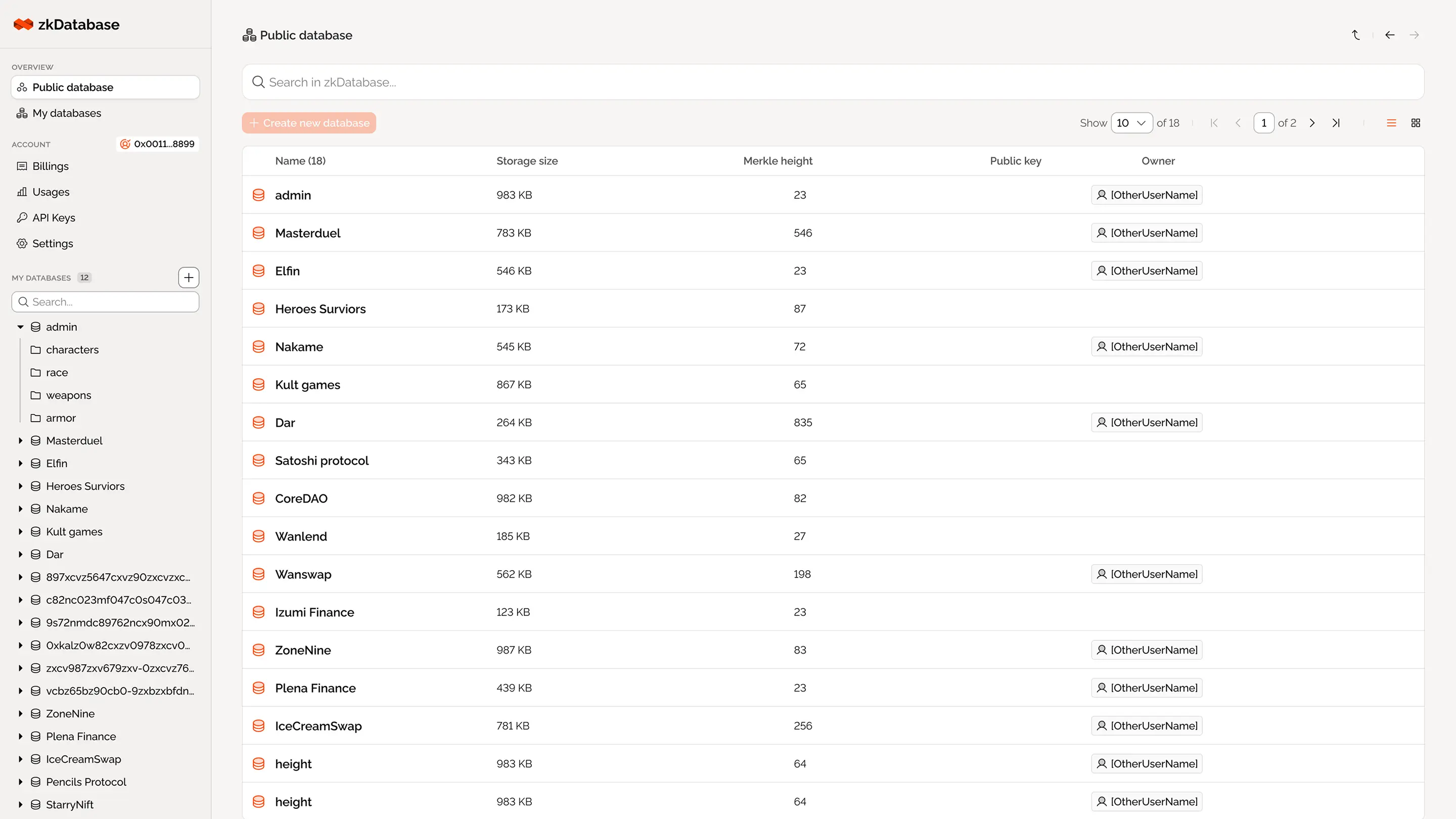Viewport: 1456px width, 819px height.
Task: Click the IceCreamSwap row database icon
Action: coord(258,726)
